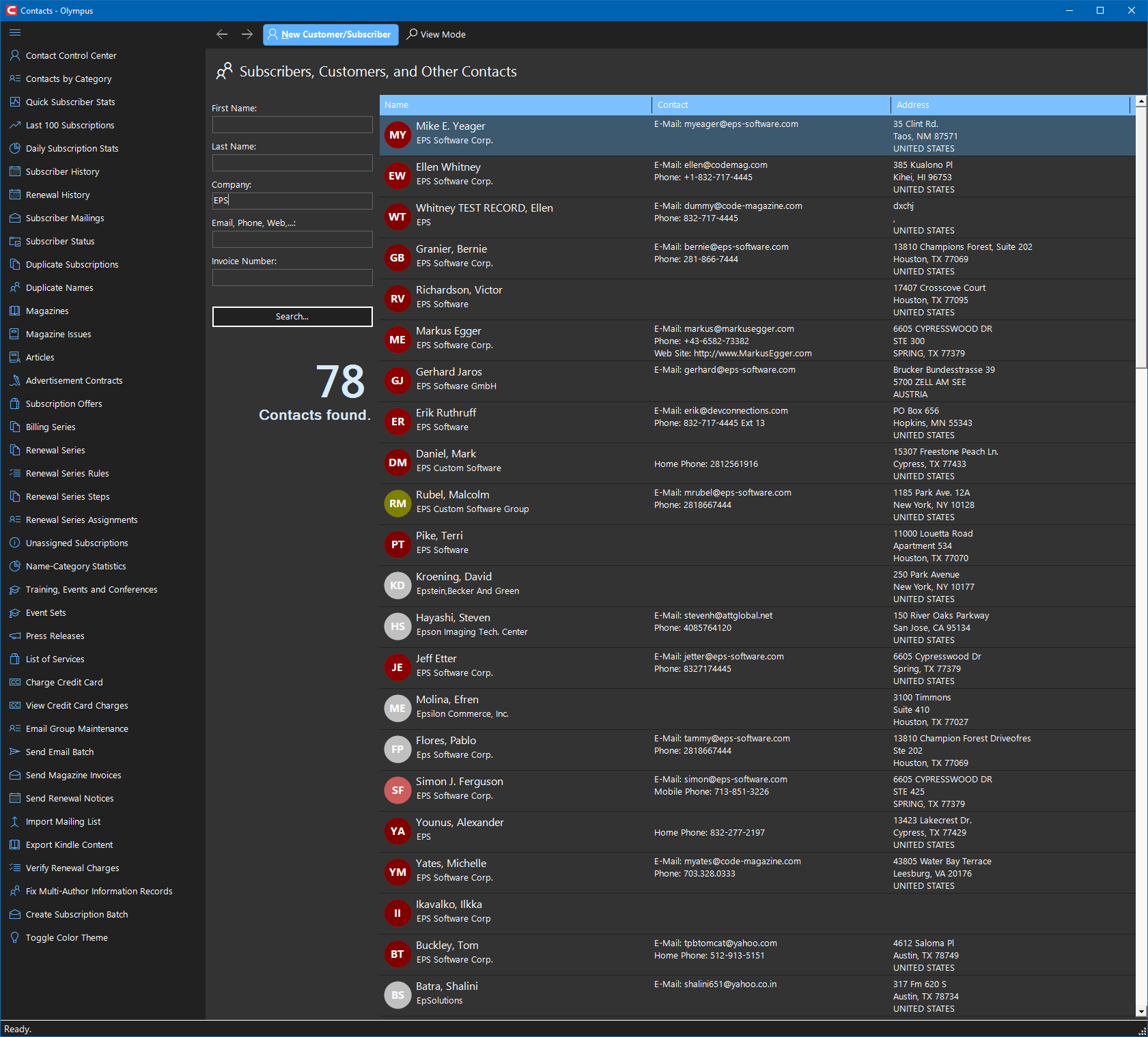Image resolution: width=1148 pixels, height=1037 pixels.
Task: Click Export Kindle Content book icon
Action: pyautogui.click(x=15, y=844)
